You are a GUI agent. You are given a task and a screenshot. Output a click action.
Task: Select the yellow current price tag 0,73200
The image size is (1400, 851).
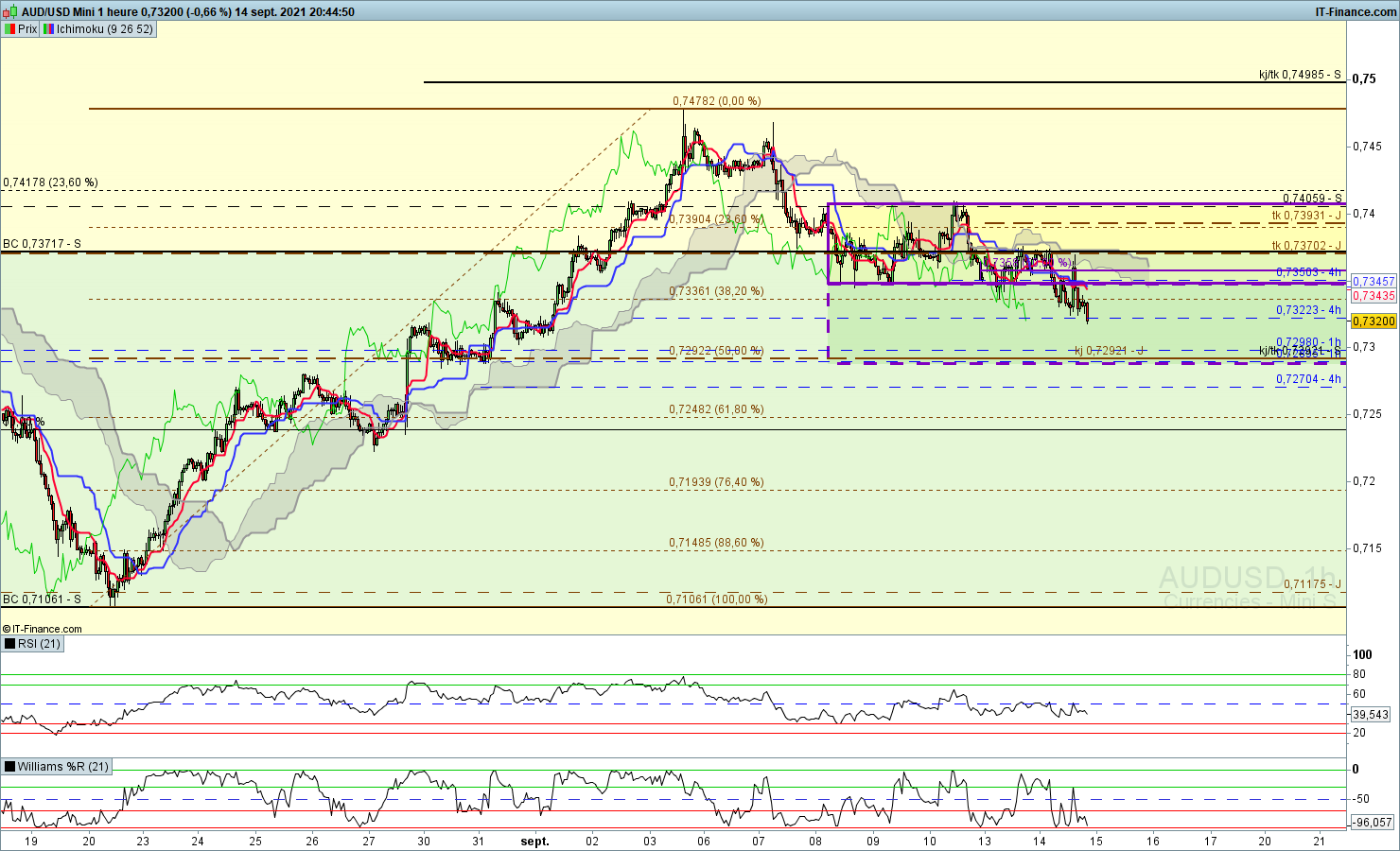(1374, 321)
